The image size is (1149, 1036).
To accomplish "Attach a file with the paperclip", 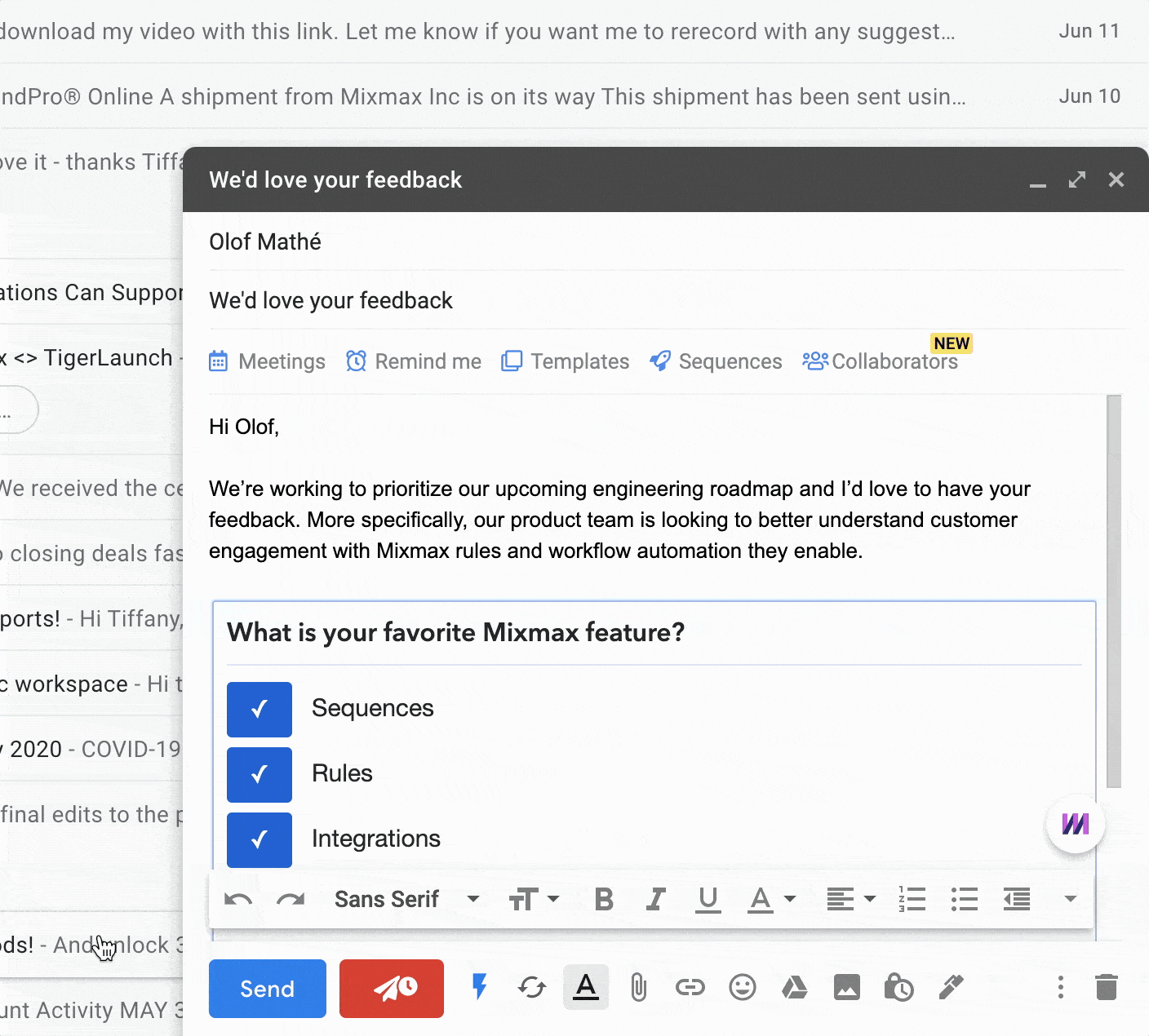I will (x=637, y=988).
